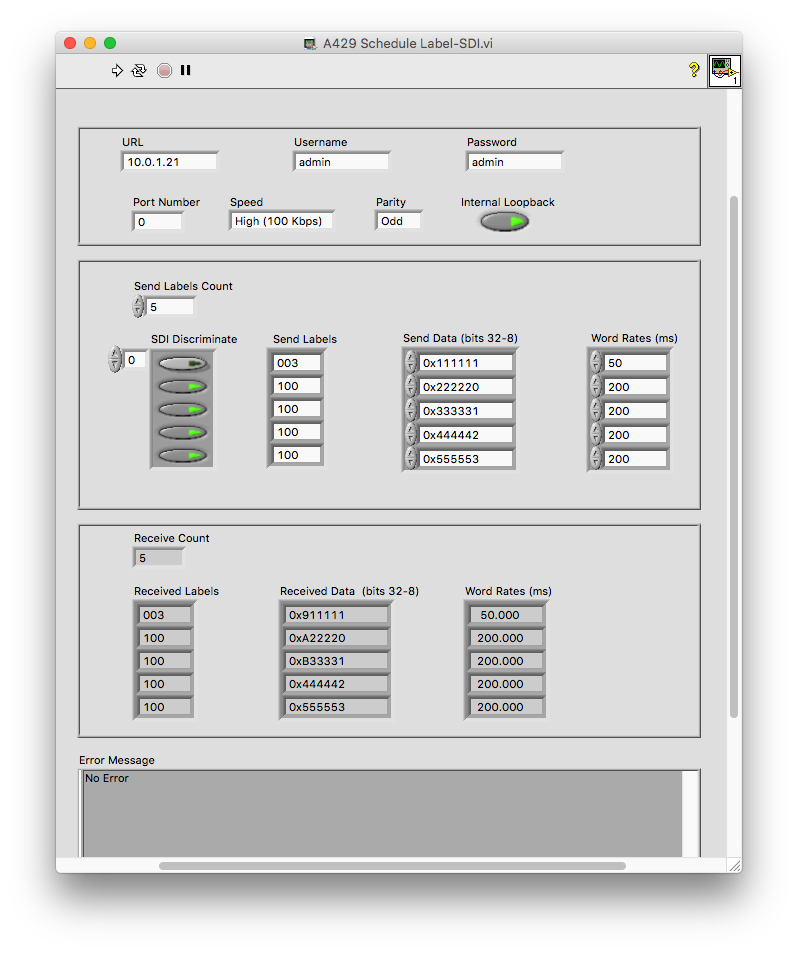
Task: Click Received Data 0xB33331 value
Action: click(336, 661)
